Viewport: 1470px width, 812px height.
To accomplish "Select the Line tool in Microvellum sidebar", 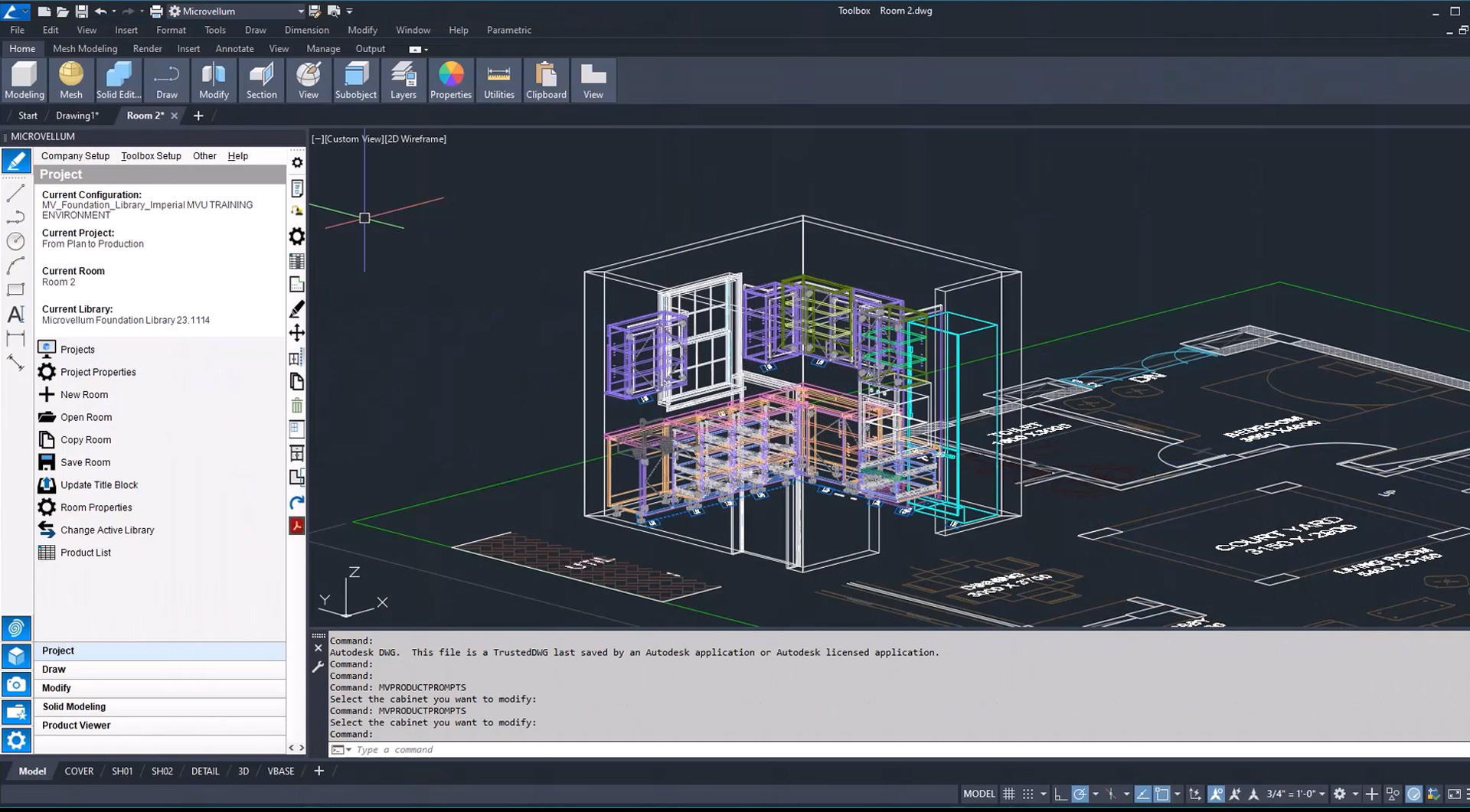I will coord(15,194).
